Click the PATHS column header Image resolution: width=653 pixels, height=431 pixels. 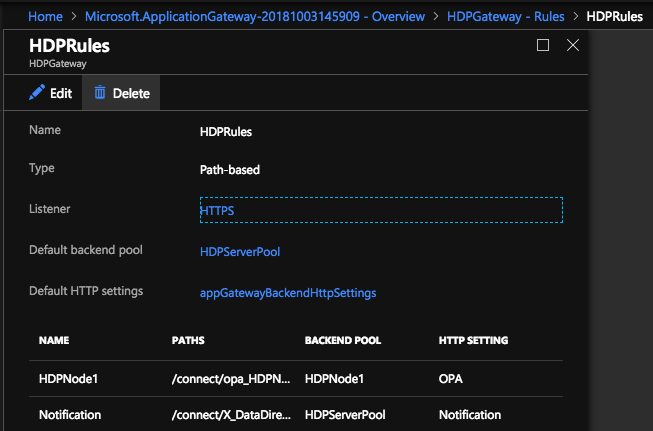[188, 341]
